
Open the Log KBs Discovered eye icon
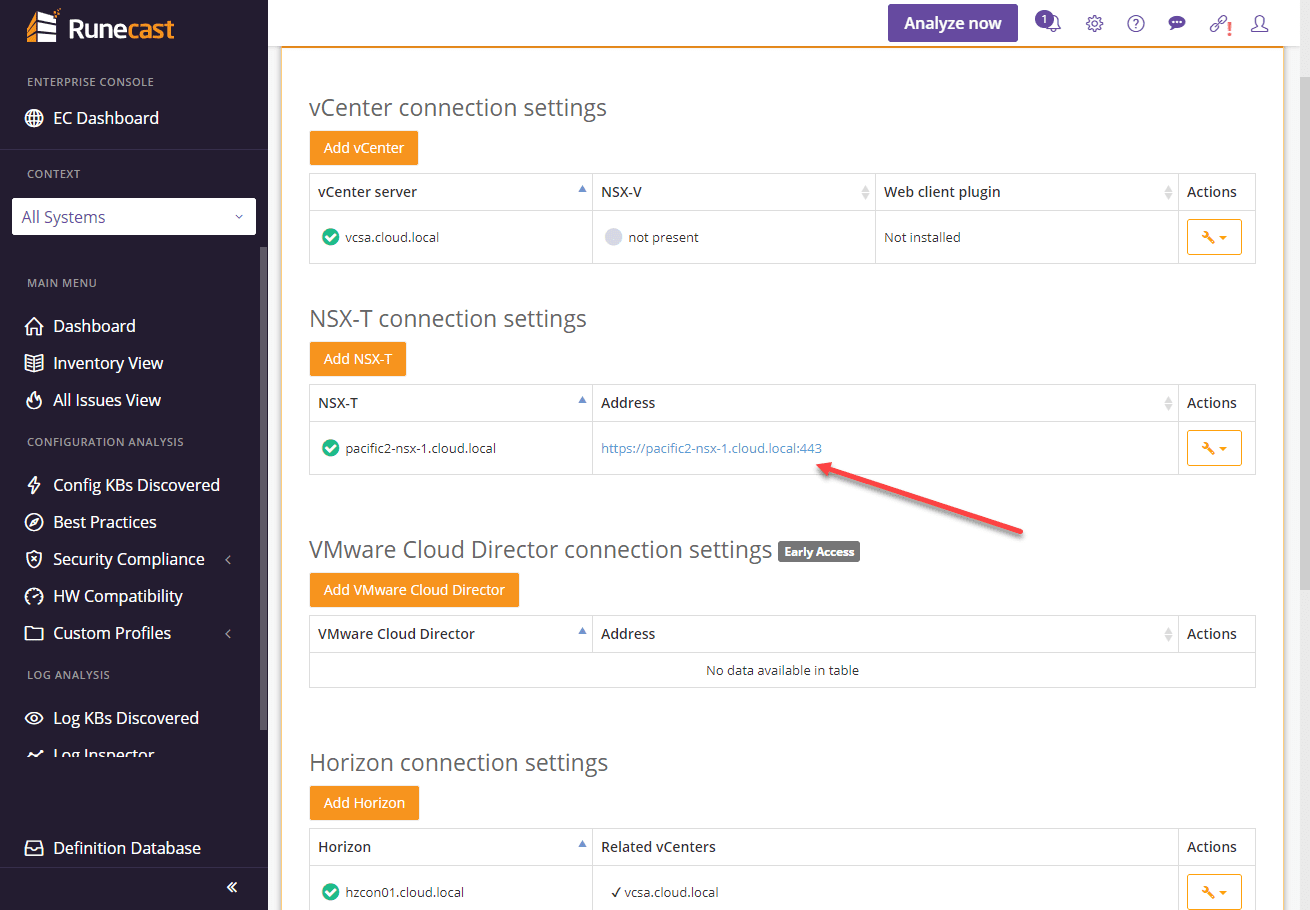[x=33, y=717]
